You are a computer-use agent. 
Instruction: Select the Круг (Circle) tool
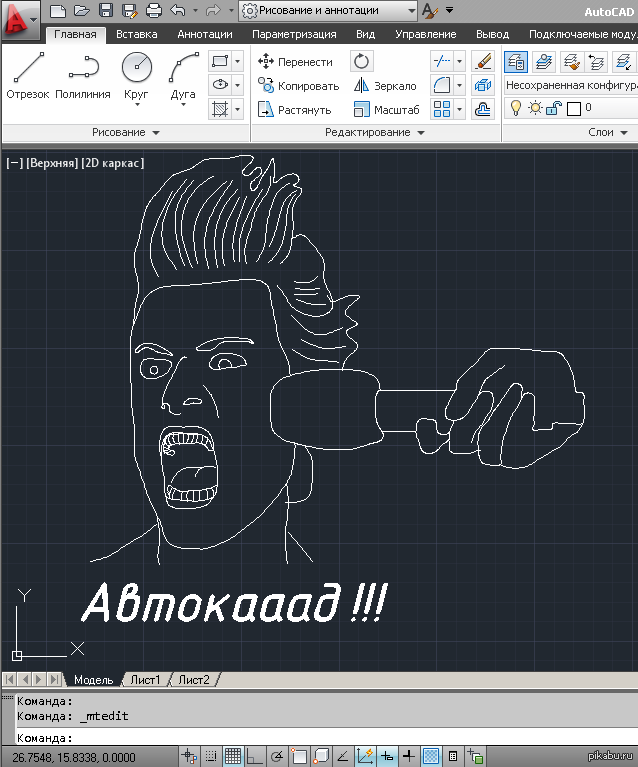pos(137,78)
